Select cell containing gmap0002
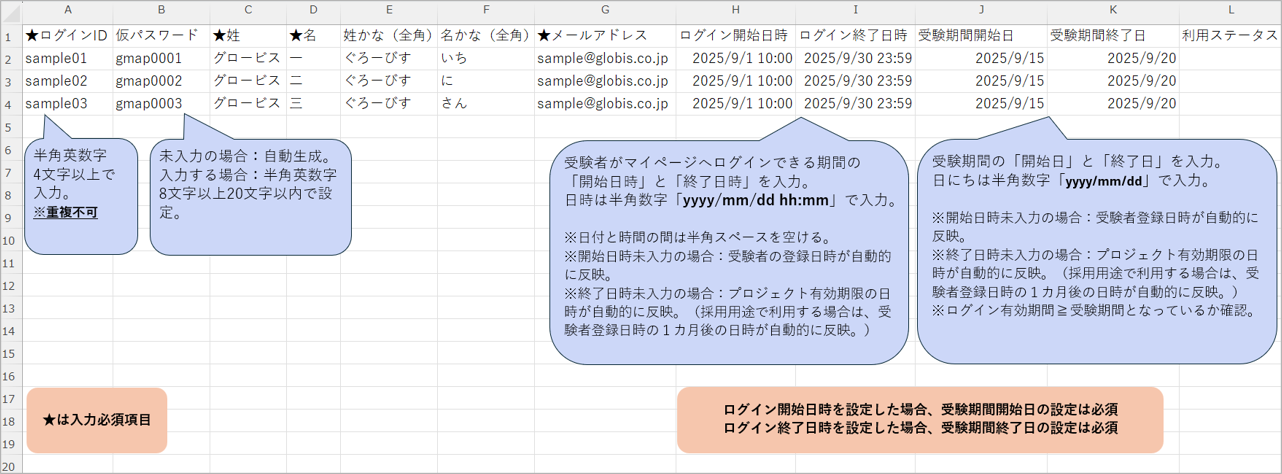1282x474 pixels. point(161,81)
